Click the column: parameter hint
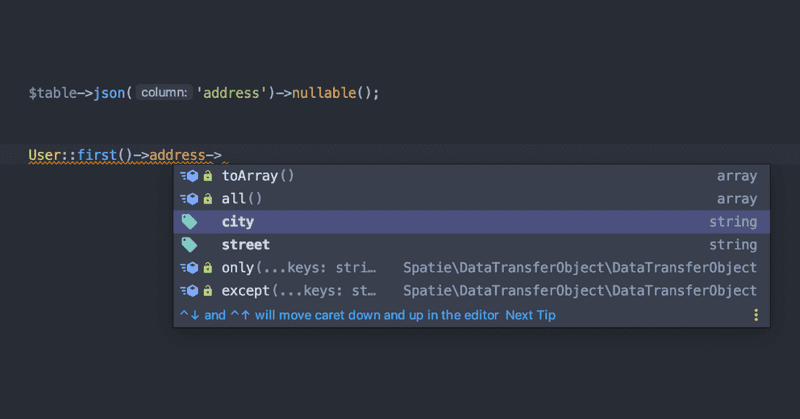 click(x=164, y=92)
